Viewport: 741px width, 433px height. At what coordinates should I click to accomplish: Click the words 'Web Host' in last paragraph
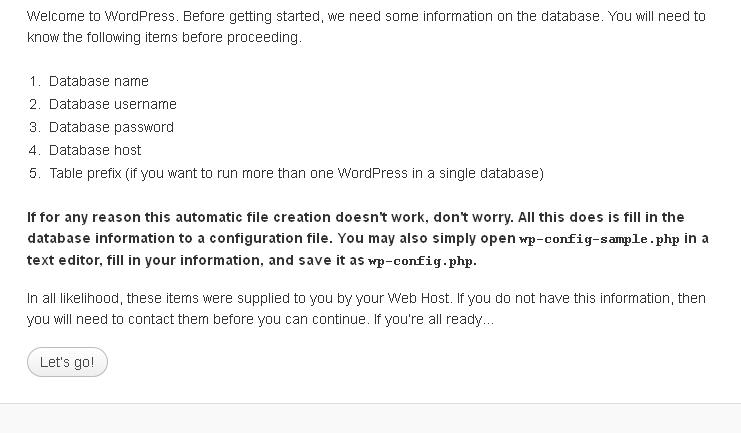click(418, 299)
